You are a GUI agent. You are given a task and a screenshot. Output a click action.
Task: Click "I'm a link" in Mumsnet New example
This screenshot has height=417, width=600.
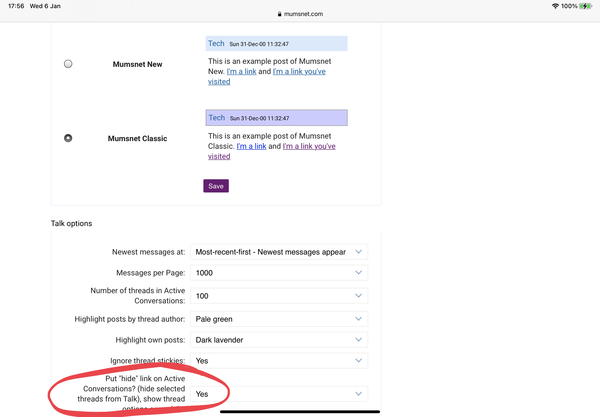241,72
